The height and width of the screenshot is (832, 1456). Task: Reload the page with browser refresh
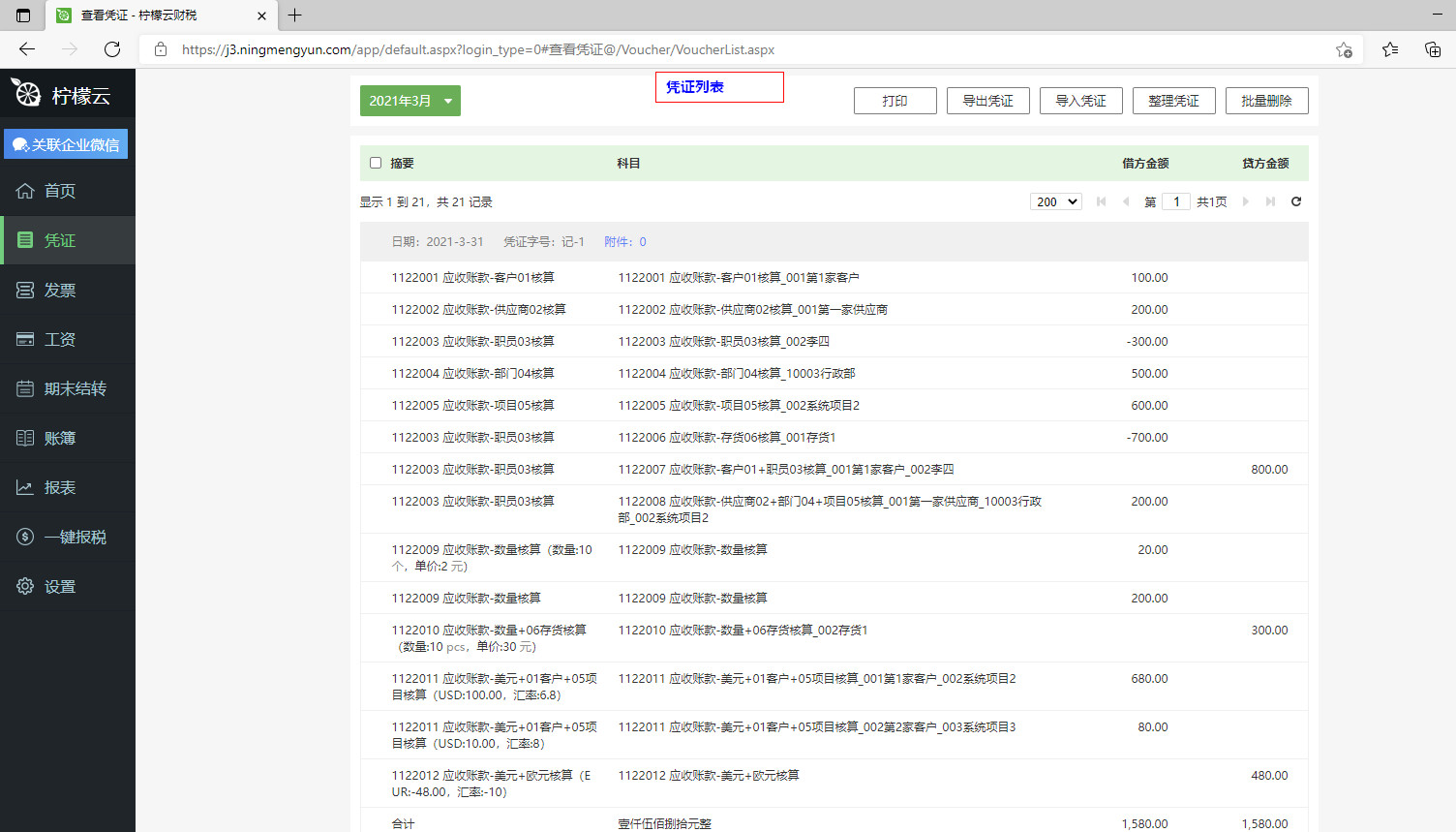(x=112, y=49)
